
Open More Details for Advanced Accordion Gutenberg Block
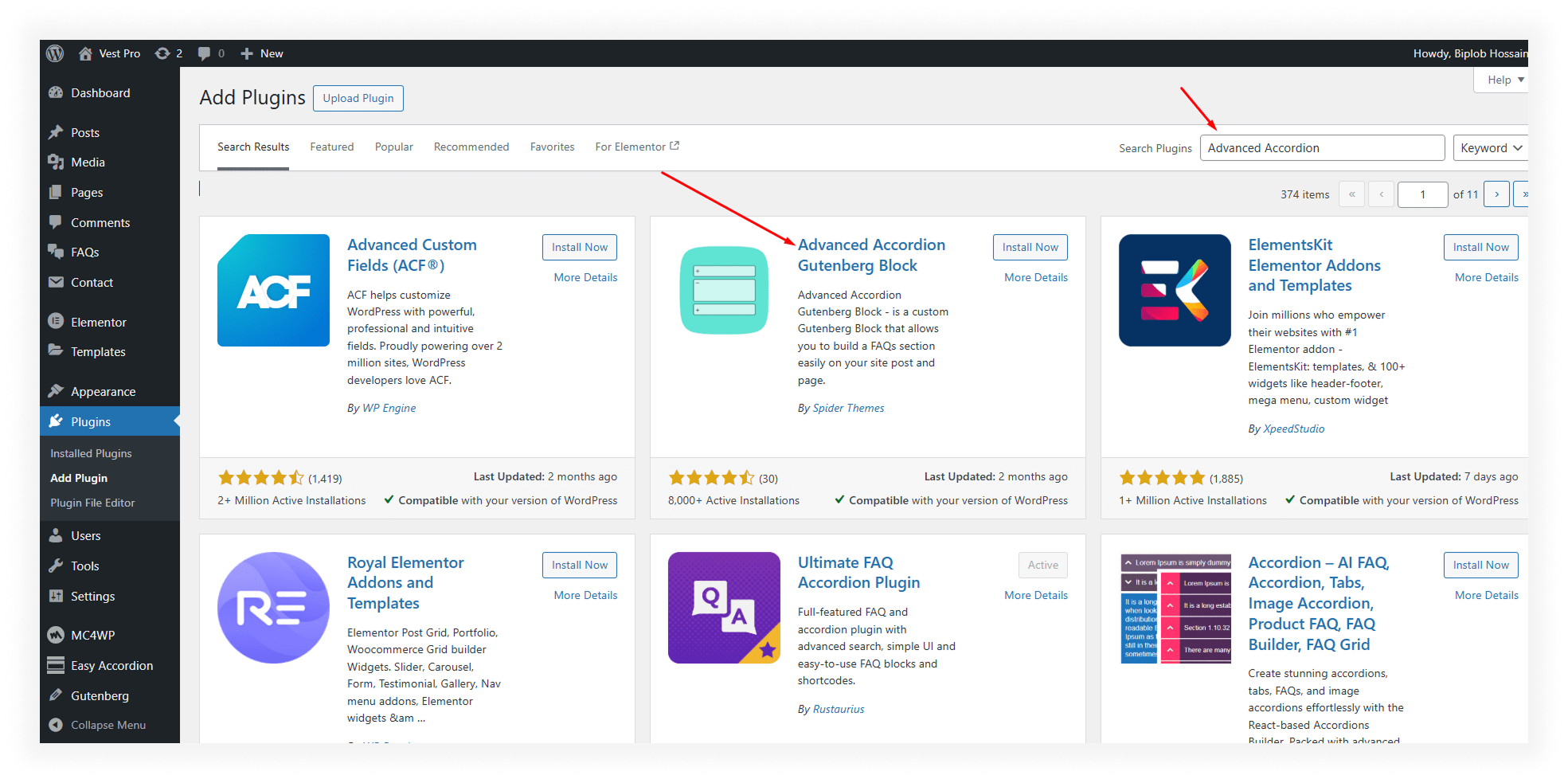1036,277
